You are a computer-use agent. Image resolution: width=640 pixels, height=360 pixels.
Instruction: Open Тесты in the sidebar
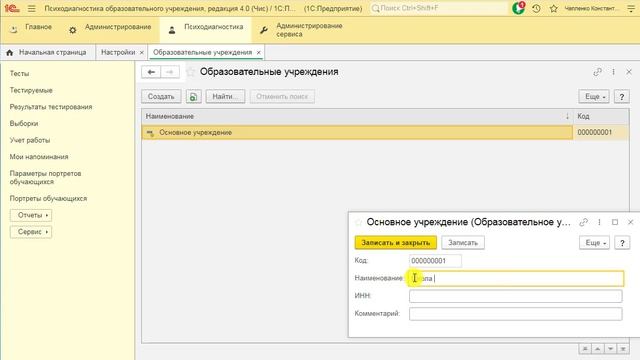19,73
